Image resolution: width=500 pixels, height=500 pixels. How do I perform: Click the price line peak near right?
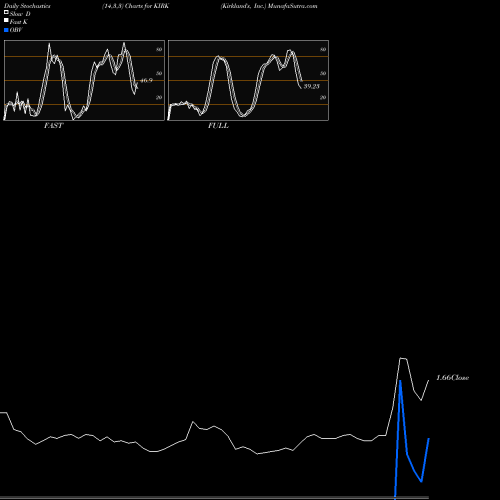(x=403, y=358)
